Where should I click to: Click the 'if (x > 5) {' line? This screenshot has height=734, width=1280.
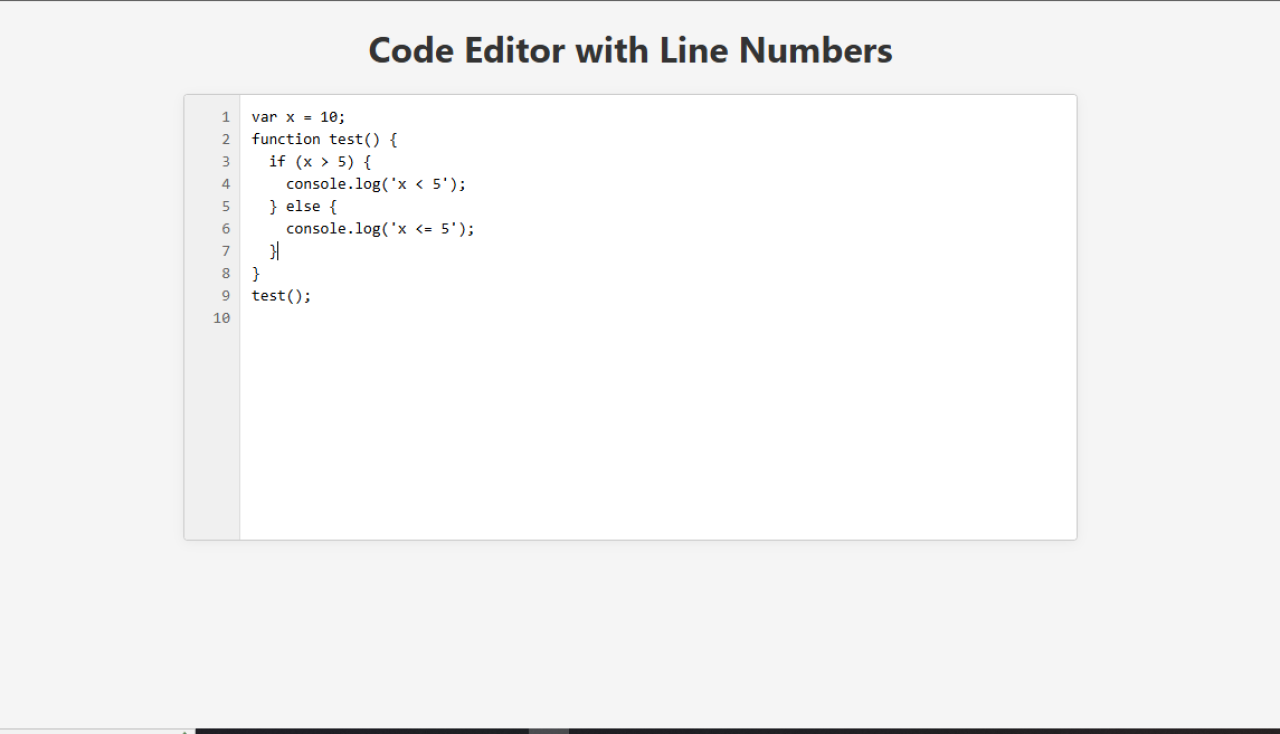coord(320,162)
